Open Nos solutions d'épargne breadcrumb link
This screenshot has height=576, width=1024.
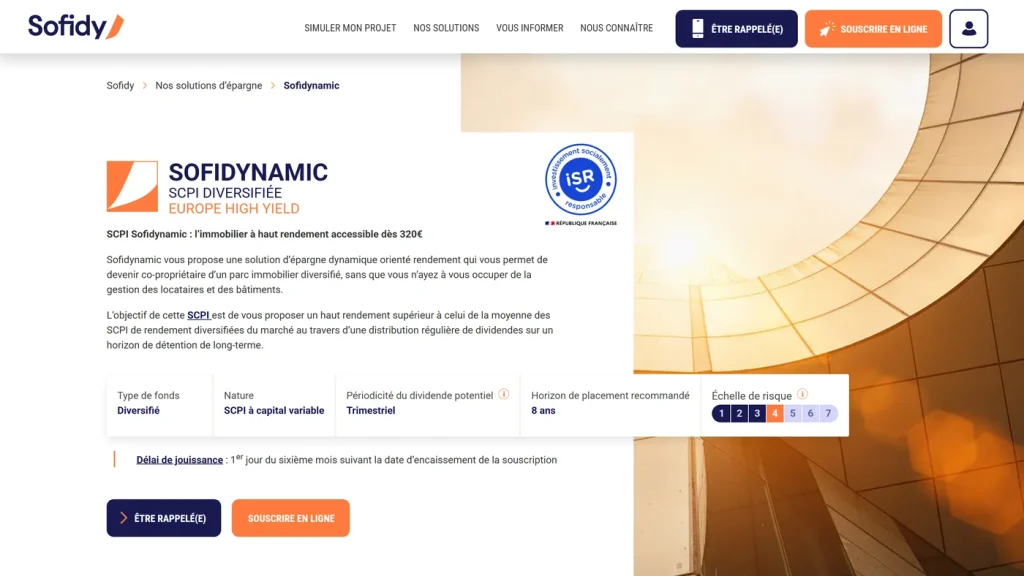tap(208, 86)
